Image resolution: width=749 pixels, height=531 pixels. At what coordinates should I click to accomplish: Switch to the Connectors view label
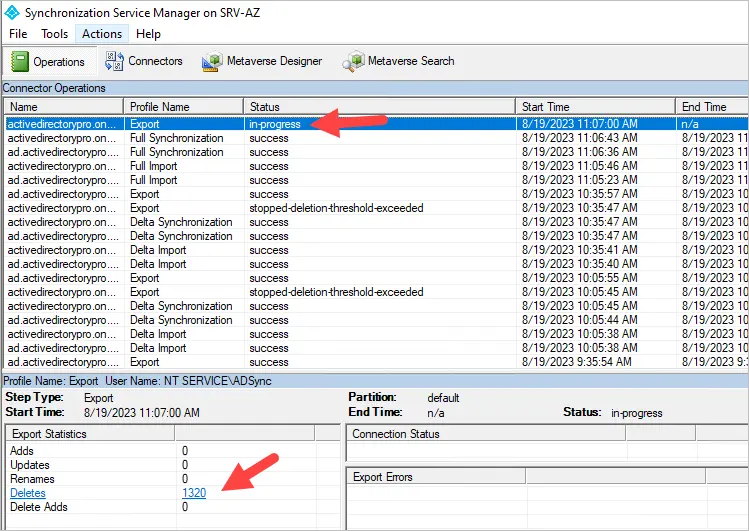click(x=155, y=61)
